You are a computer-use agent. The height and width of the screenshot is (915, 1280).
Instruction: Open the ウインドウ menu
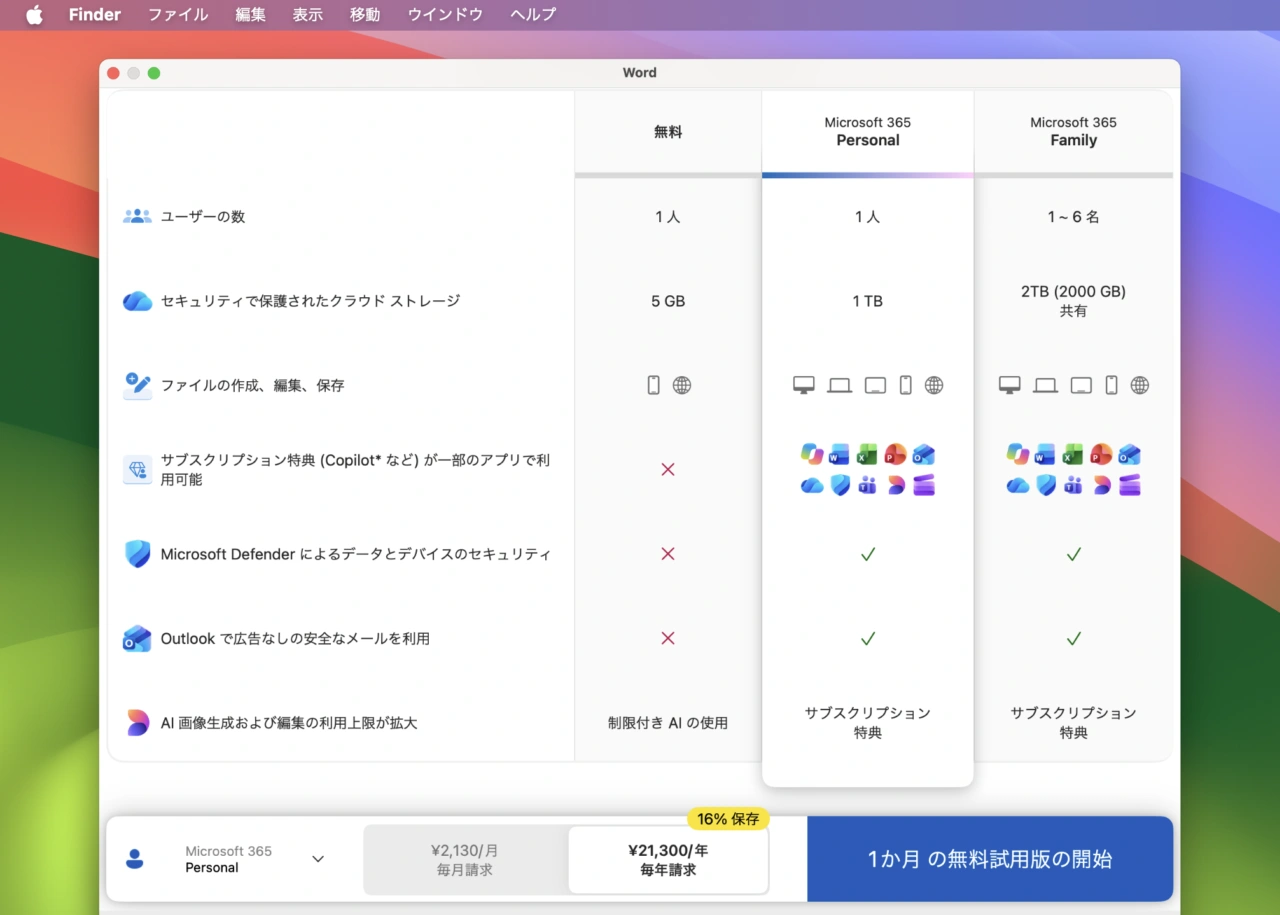tap(445, 15)
